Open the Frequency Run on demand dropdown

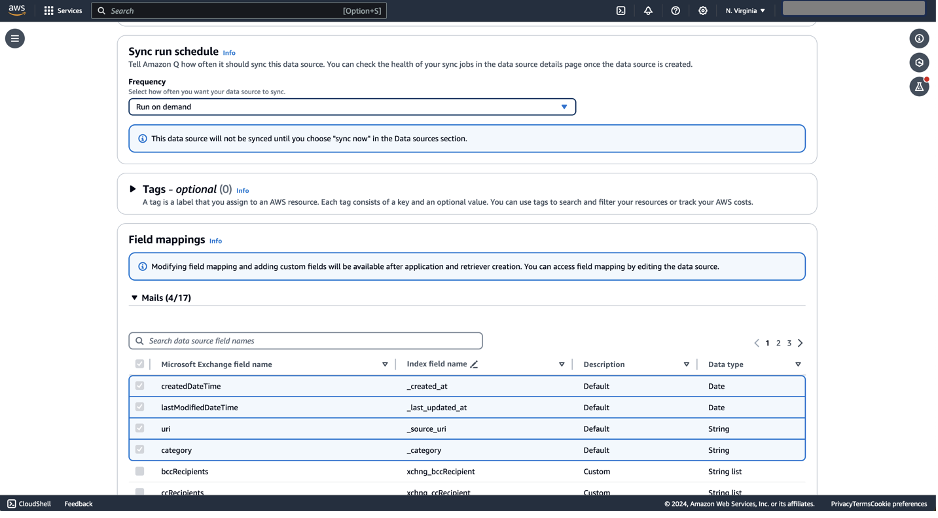click(352, 107)
